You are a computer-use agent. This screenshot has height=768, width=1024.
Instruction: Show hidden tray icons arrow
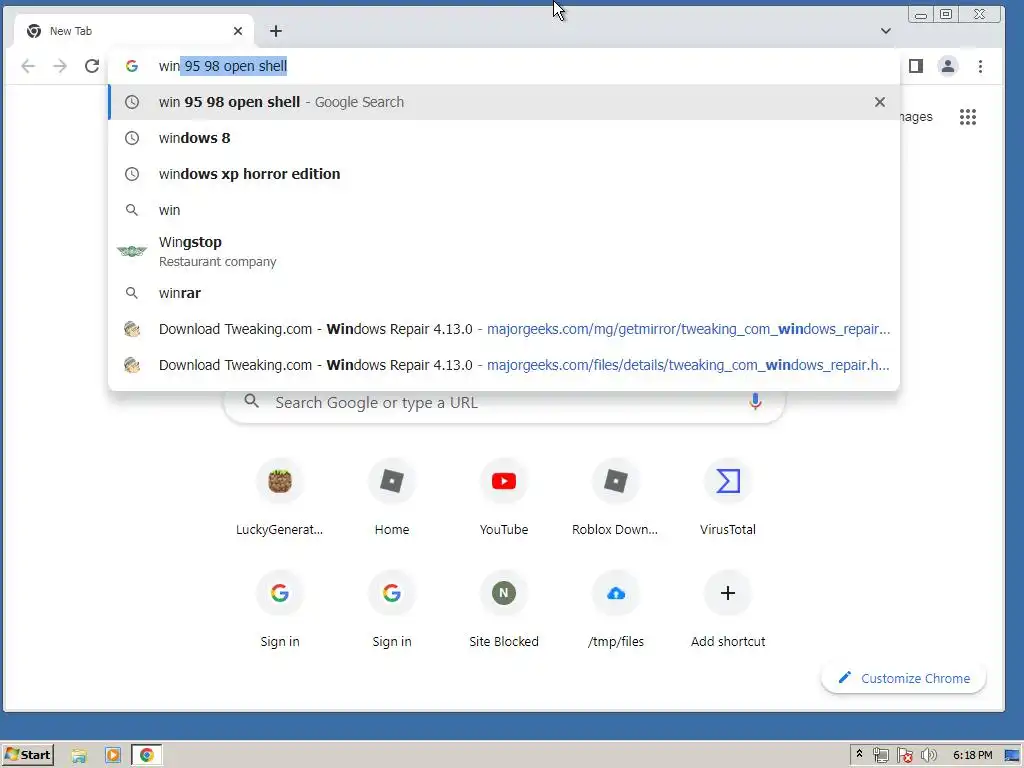tap(859, 754)
